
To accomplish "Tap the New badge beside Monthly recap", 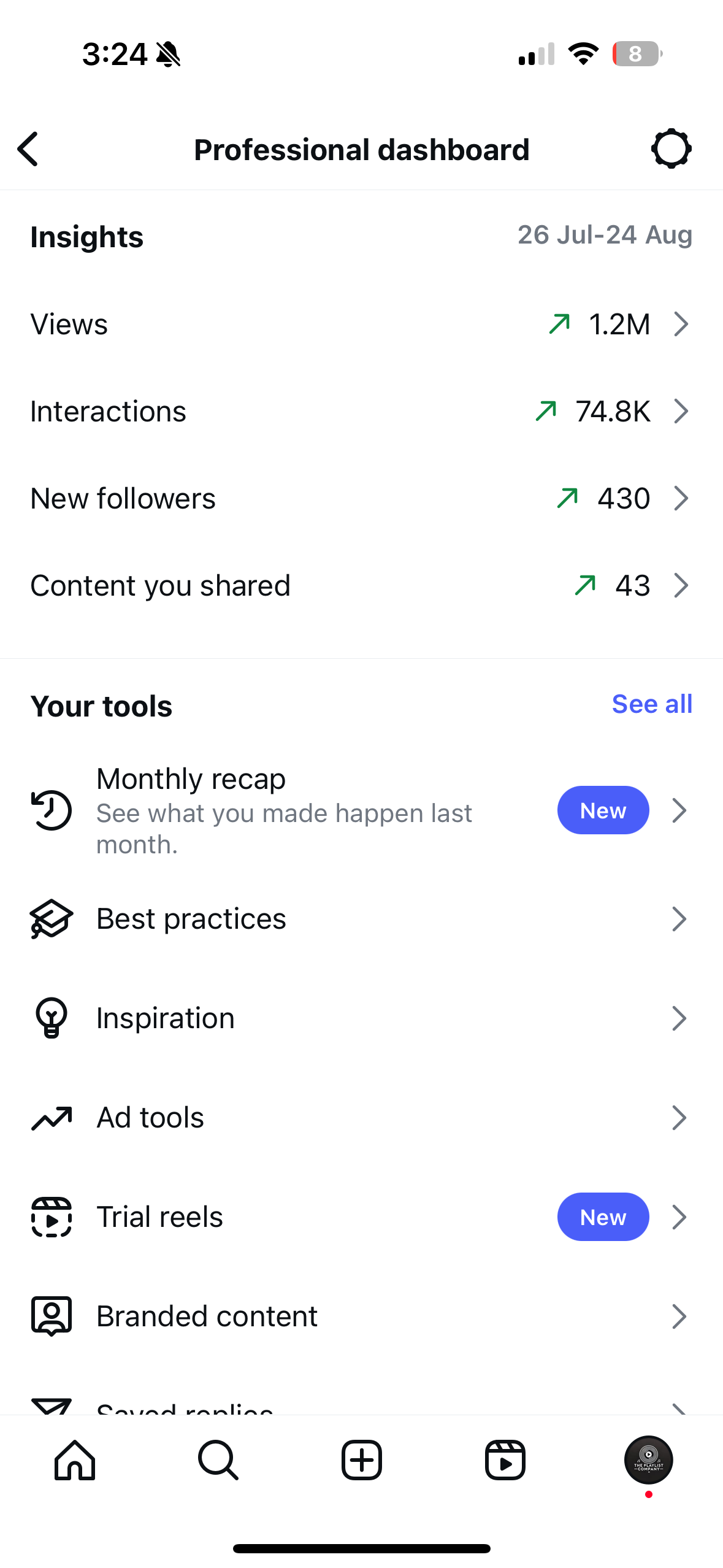I will [603, 810].
